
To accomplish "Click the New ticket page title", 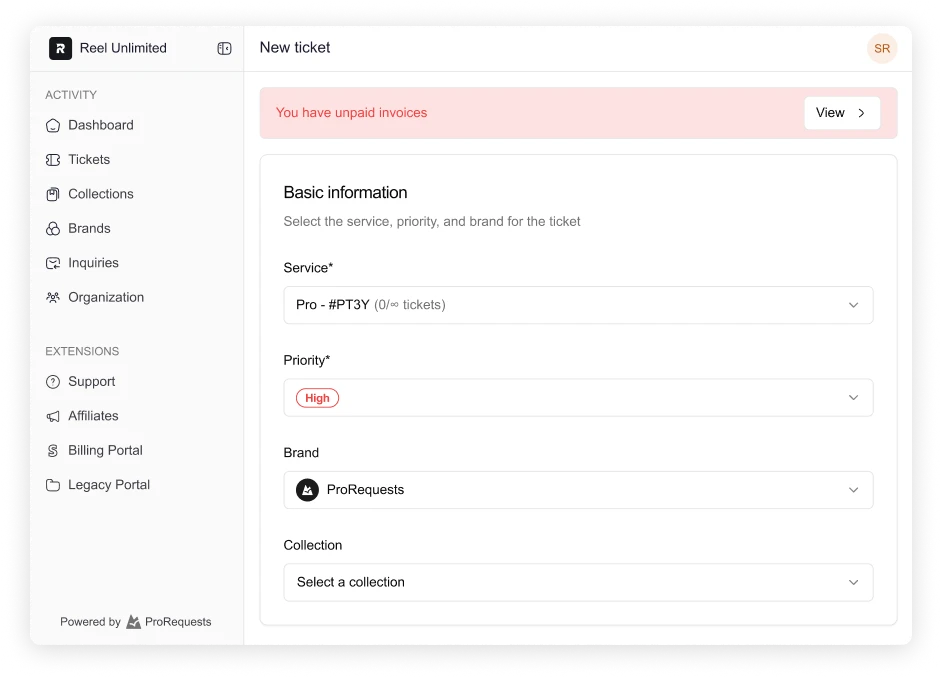I will (x=295, y=47).
